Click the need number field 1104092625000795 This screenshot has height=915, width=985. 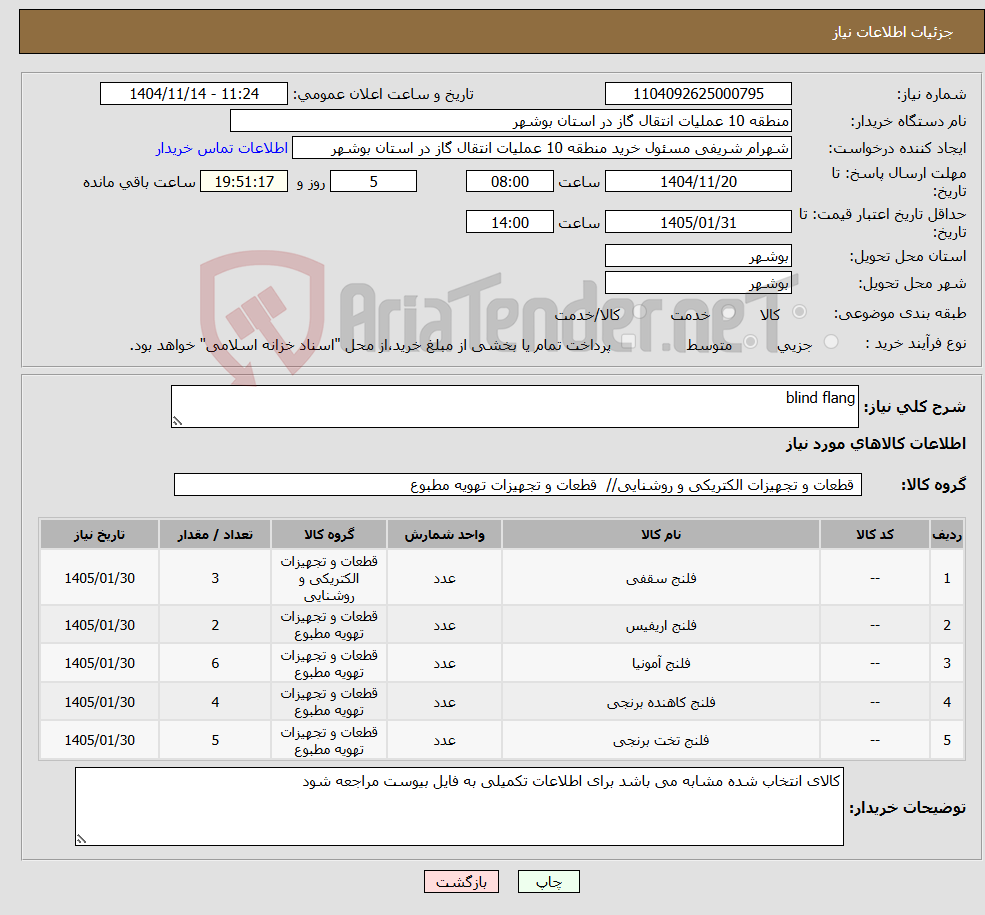pyautogui.click(x=698, y=94)
